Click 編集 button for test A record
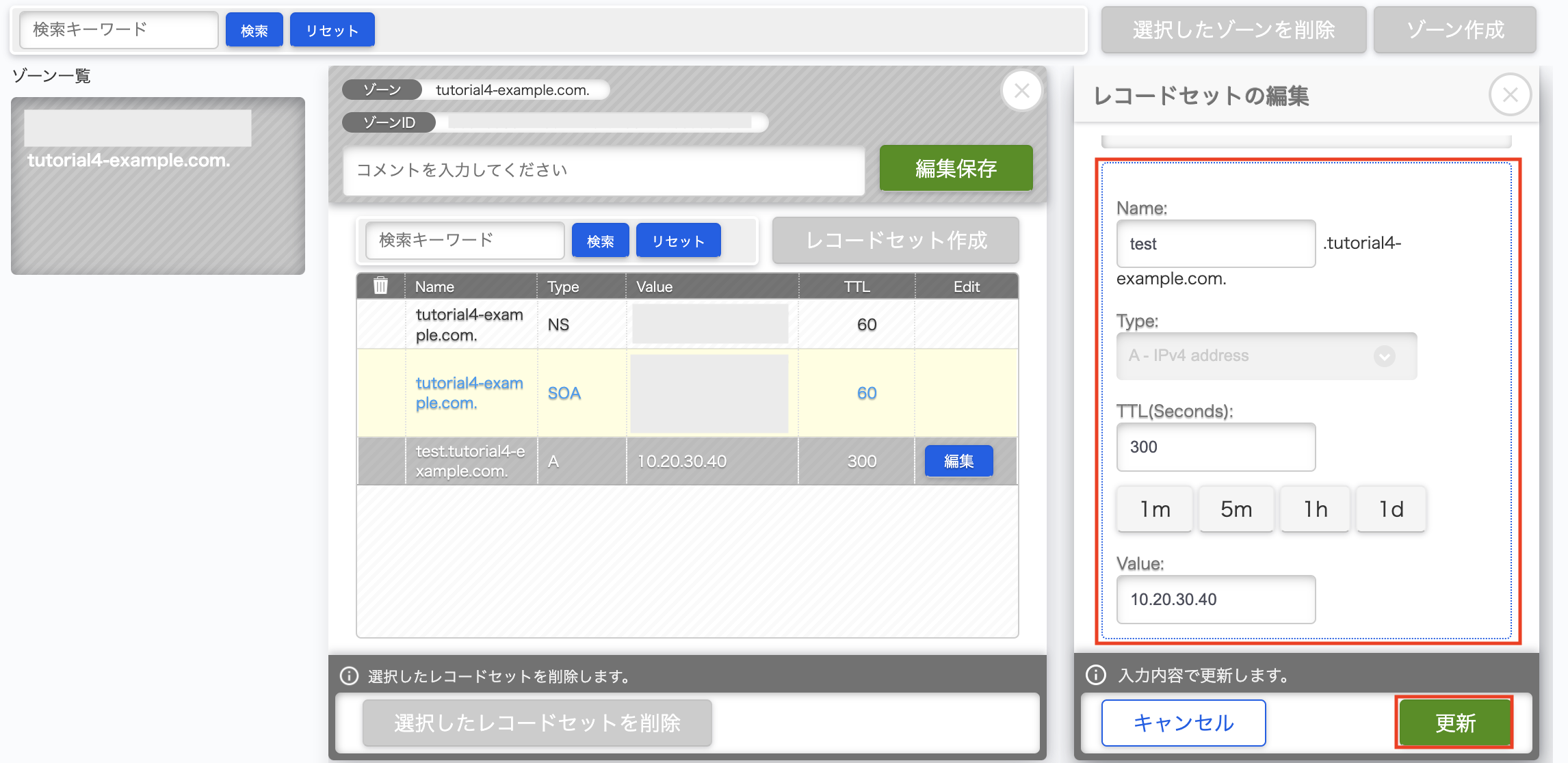Screen dimensions: 1568x763 coord(958,461)
